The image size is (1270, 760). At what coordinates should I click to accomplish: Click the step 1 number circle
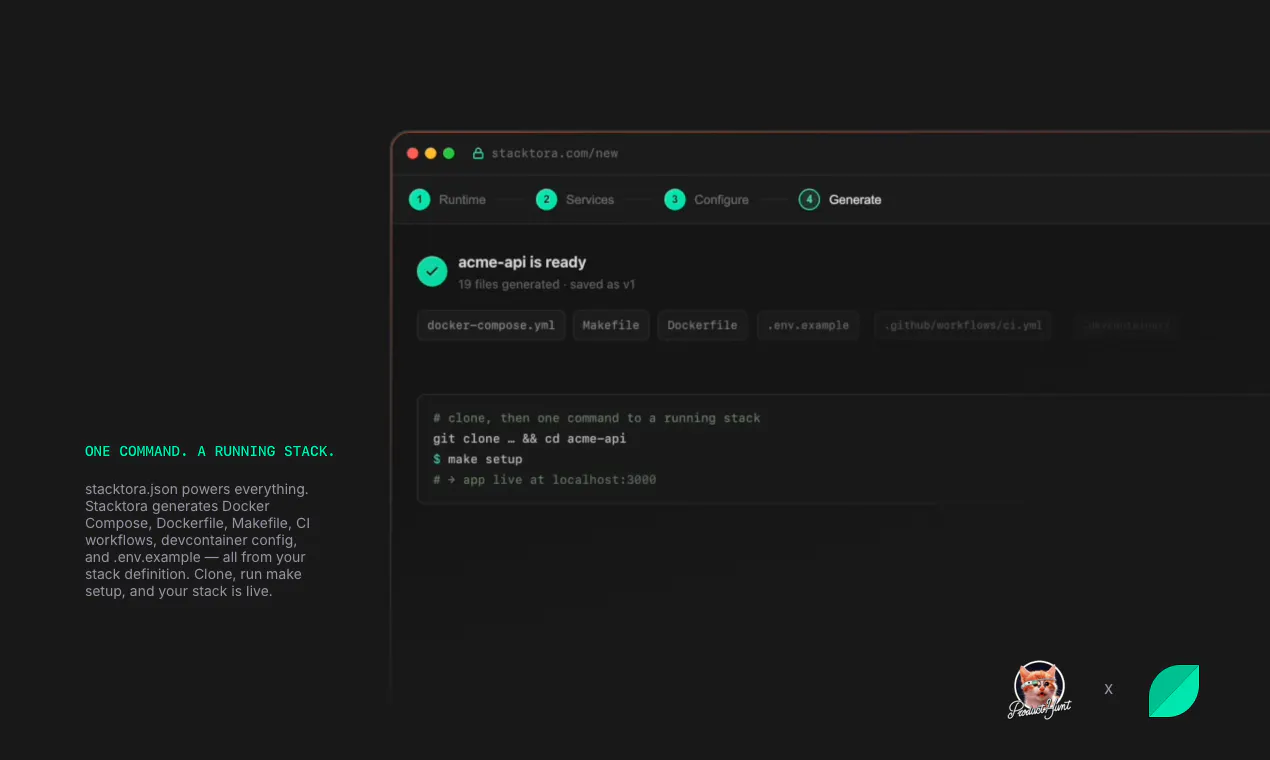pos(419,199)
